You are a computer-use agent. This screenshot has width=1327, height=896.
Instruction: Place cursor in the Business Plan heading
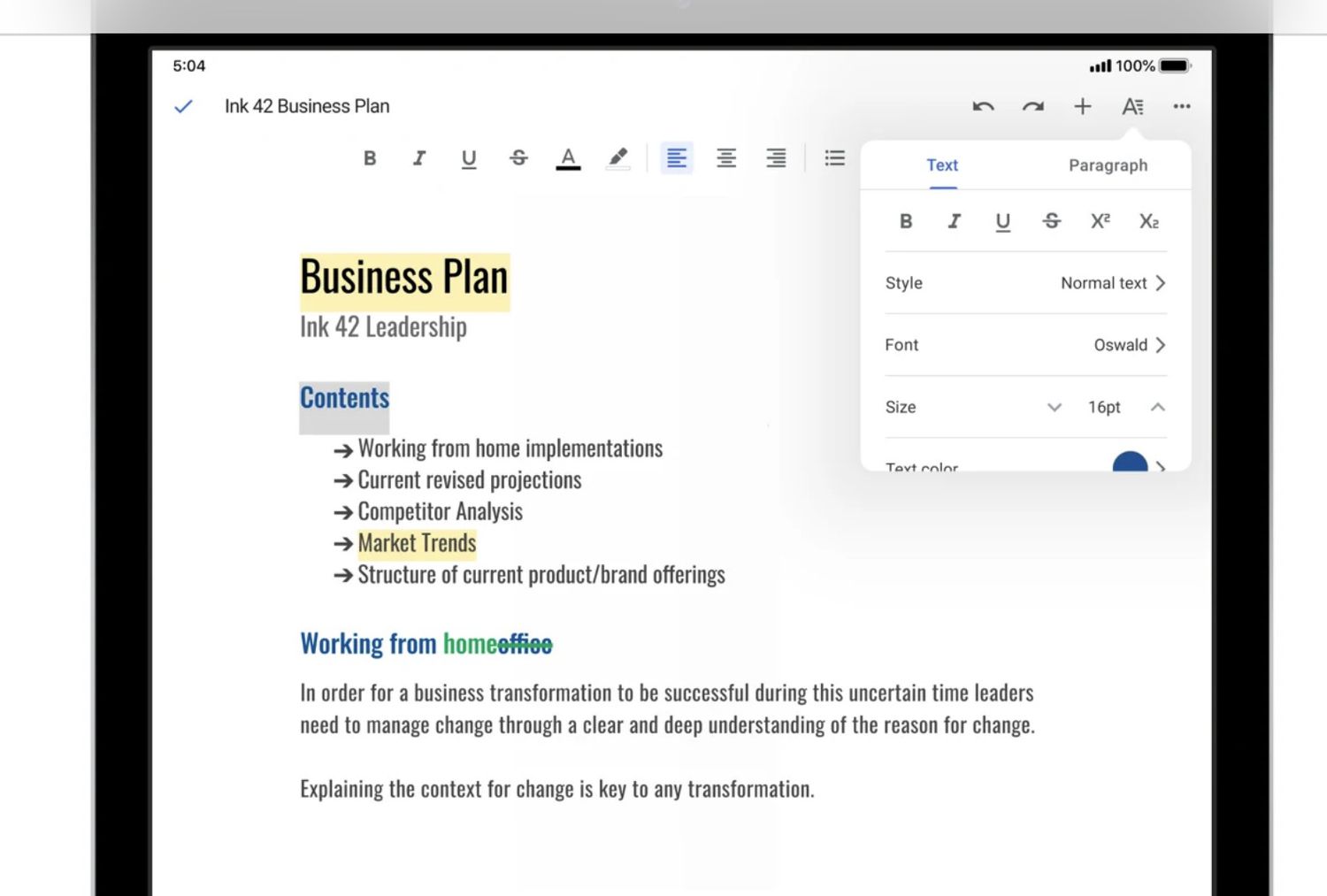(x=404, y=279)
